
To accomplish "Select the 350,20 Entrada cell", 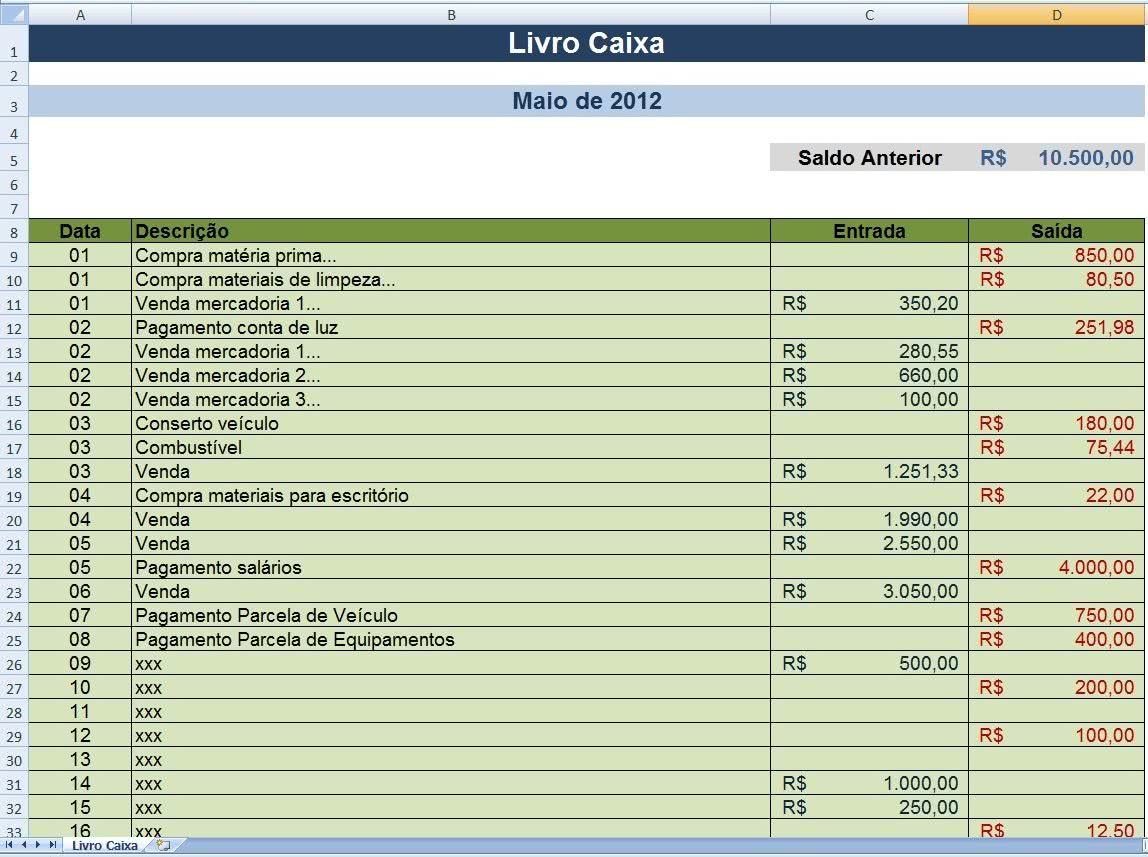I will (x=869, y=303).
